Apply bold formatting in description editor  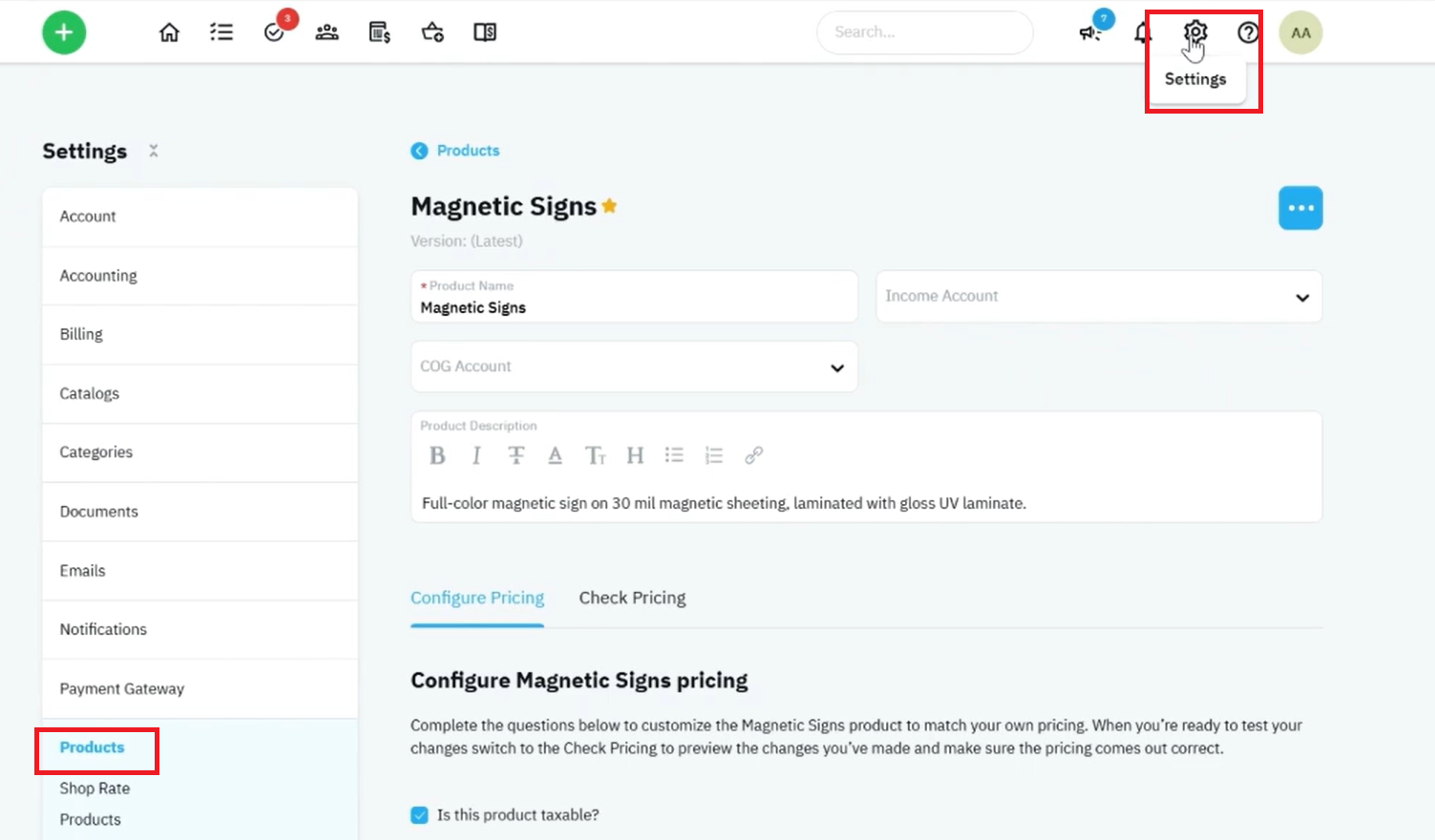[x=437, y=455]
